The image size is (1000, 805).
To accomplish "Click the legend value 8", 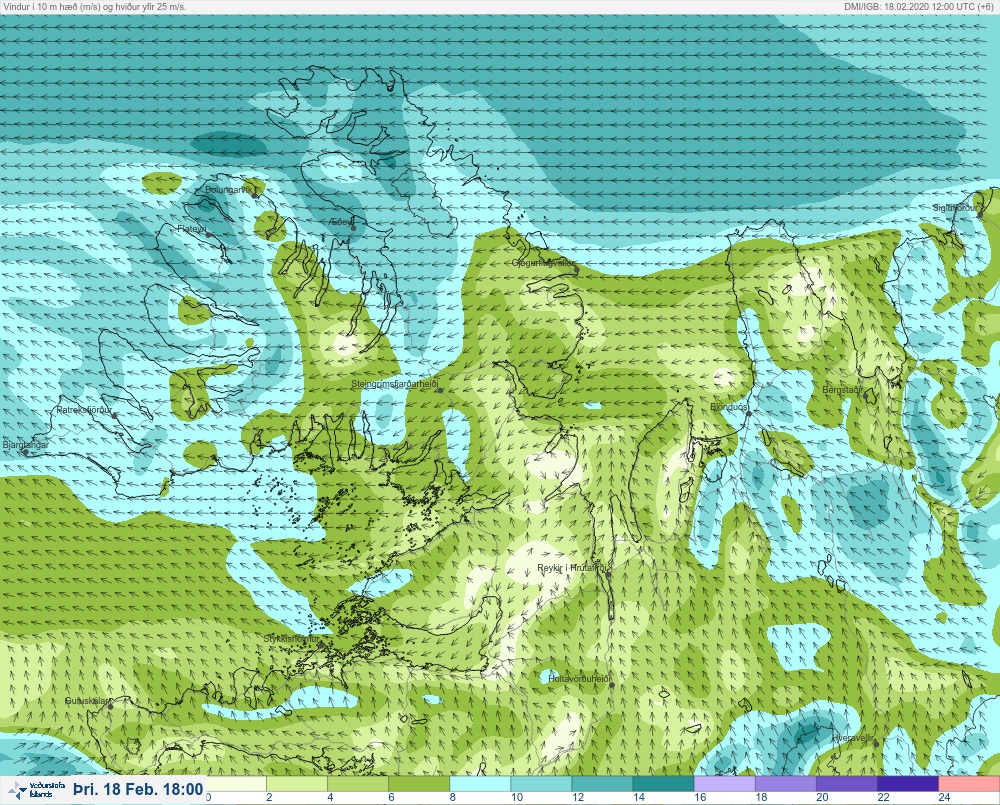I will tap(452, 797).
